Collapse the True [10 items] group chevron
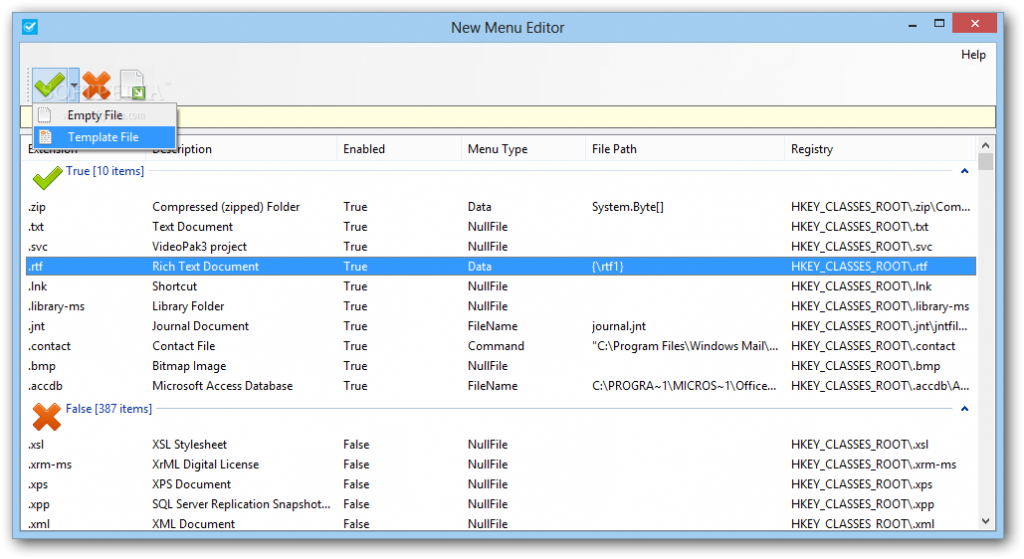Viewport: 1024px width, 559px height. 965,171
